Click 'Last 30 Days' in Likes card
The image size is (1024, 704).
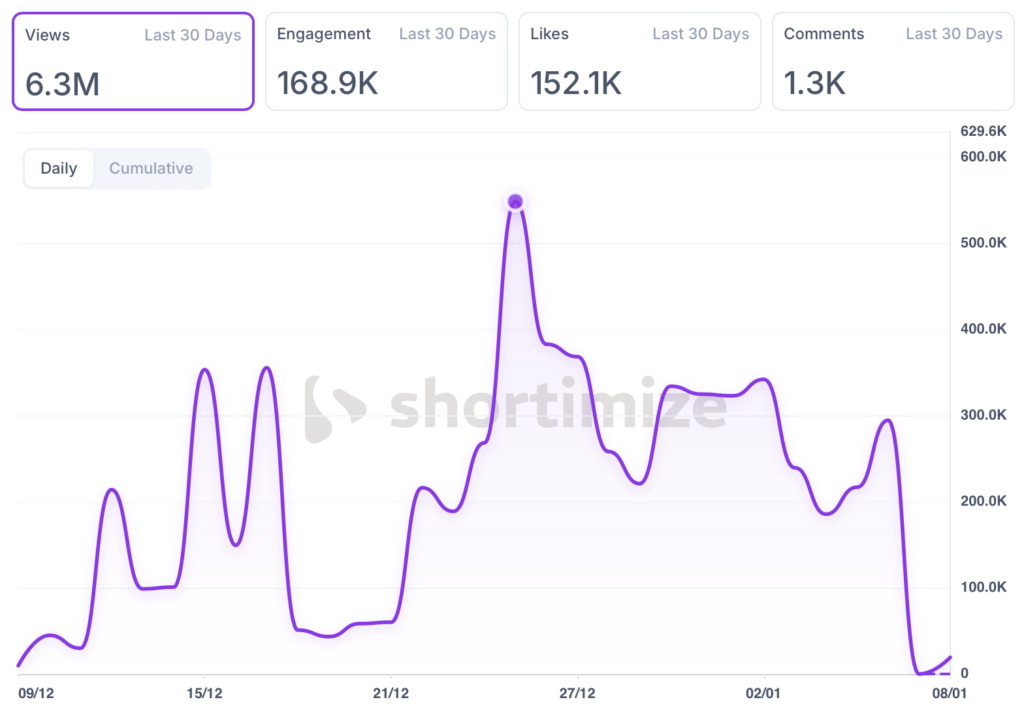tap(700, 34)
